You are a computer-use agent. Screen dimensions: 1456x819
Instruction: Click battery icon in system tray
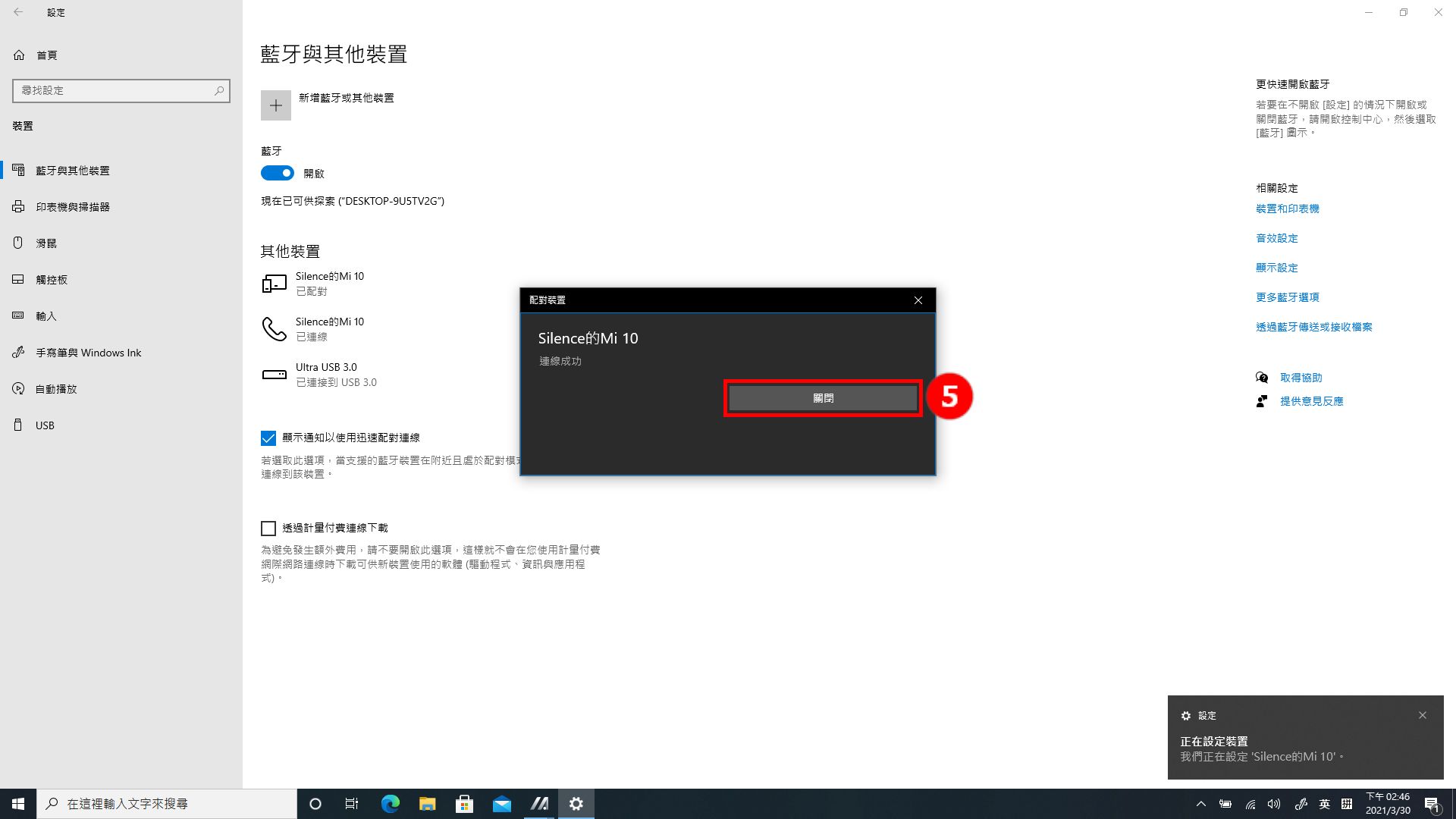pos(1225,804)
